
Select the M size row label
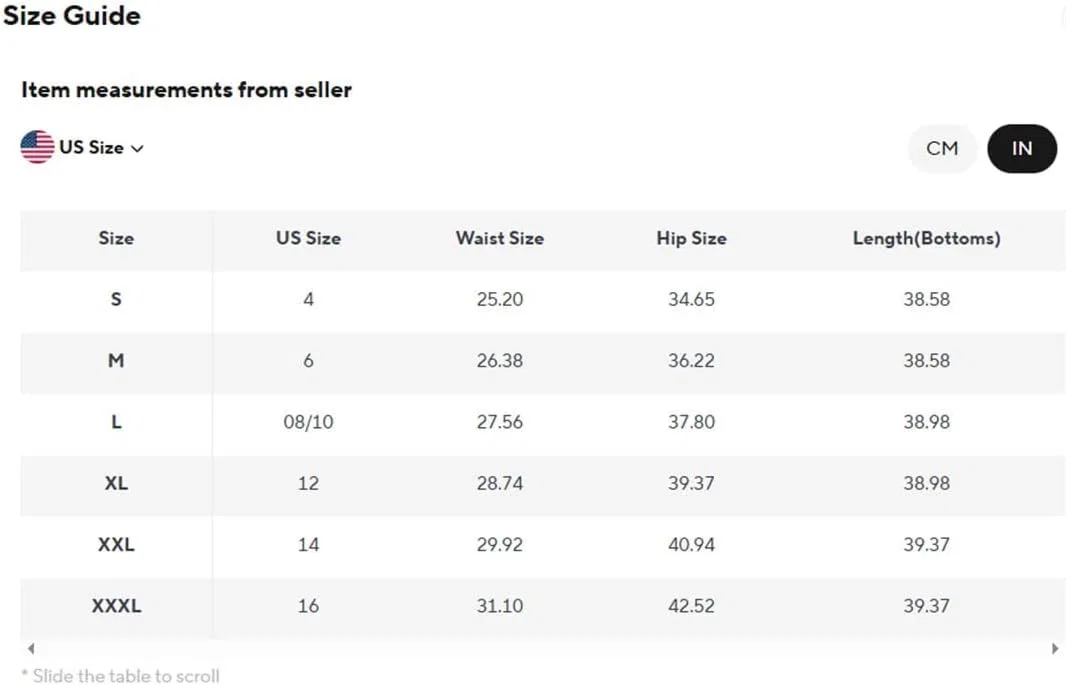pyautogui.click(x=116, y=360)
